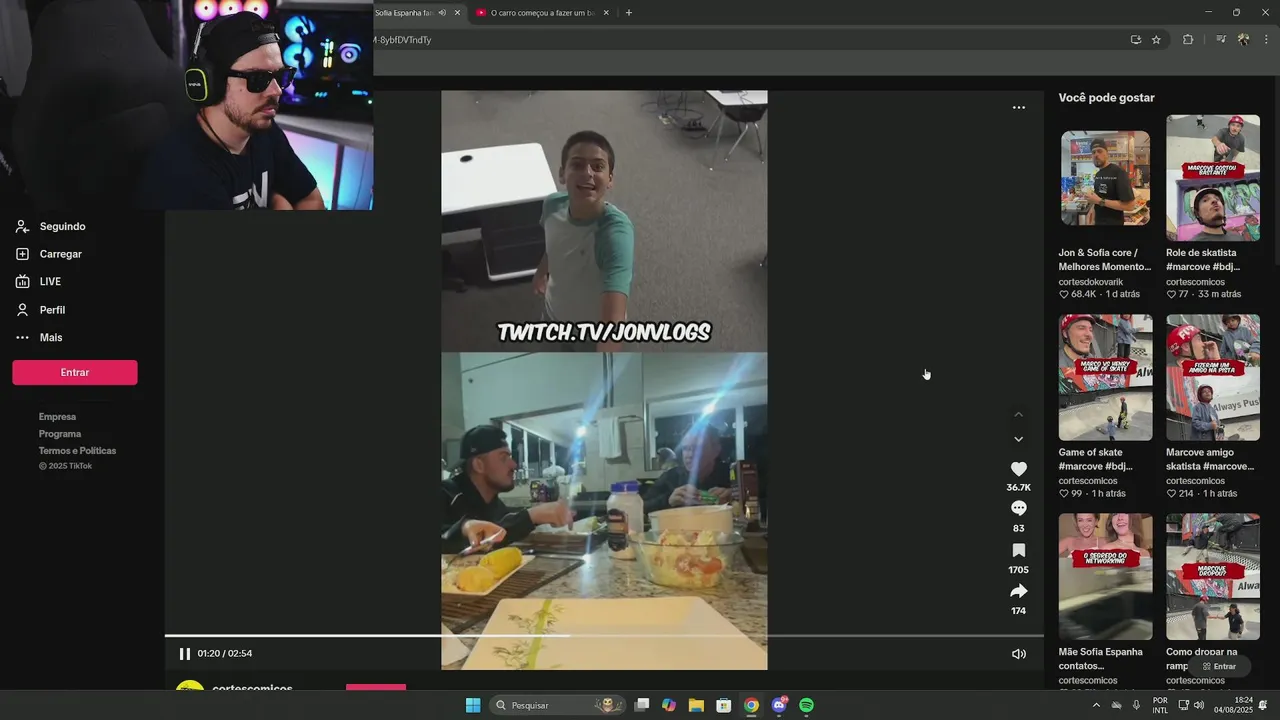1280x720 pixels.
Task: Pause the playing TikTok video
Action: coord(184,654)
